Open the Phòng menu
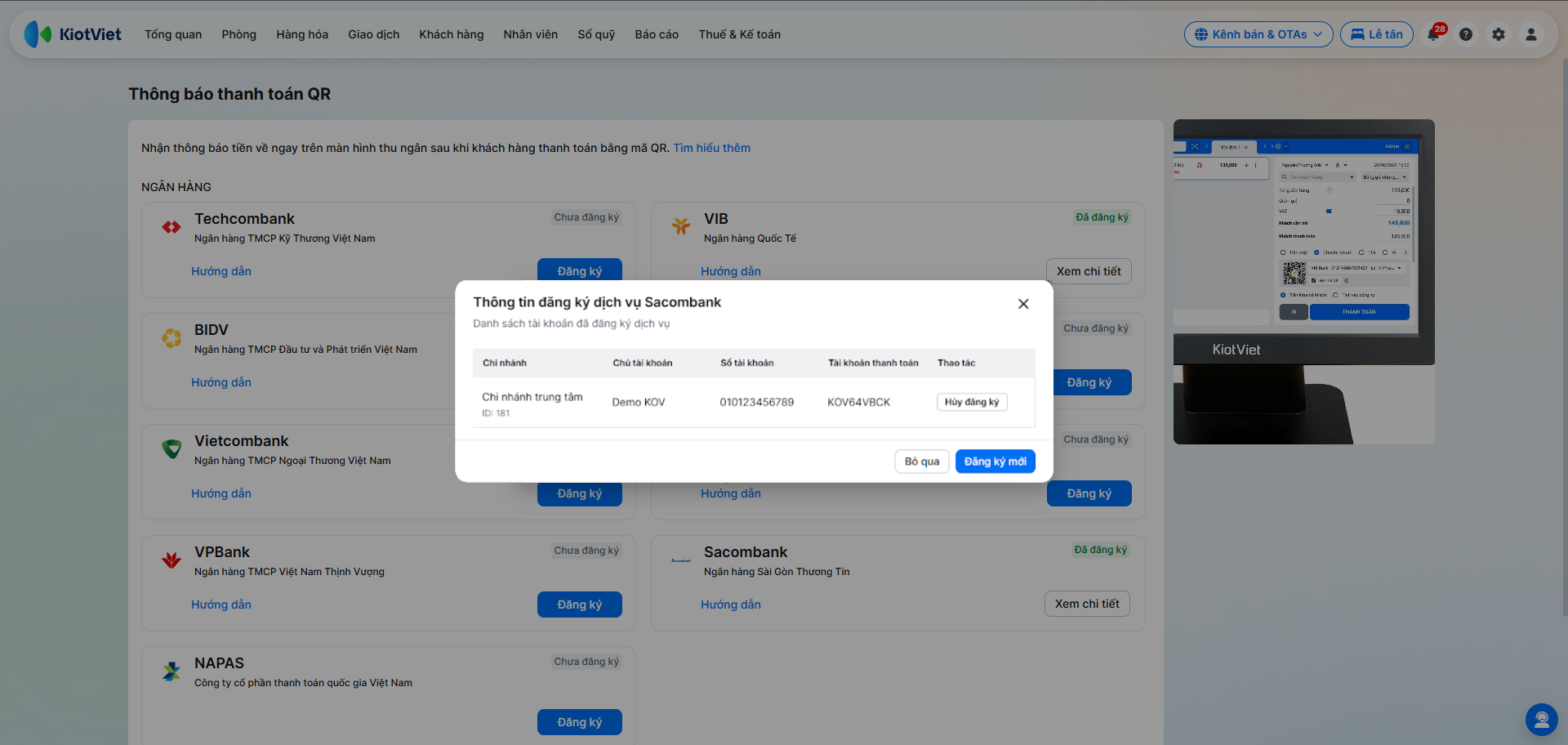1568x745 pixels. click(239, 34)
